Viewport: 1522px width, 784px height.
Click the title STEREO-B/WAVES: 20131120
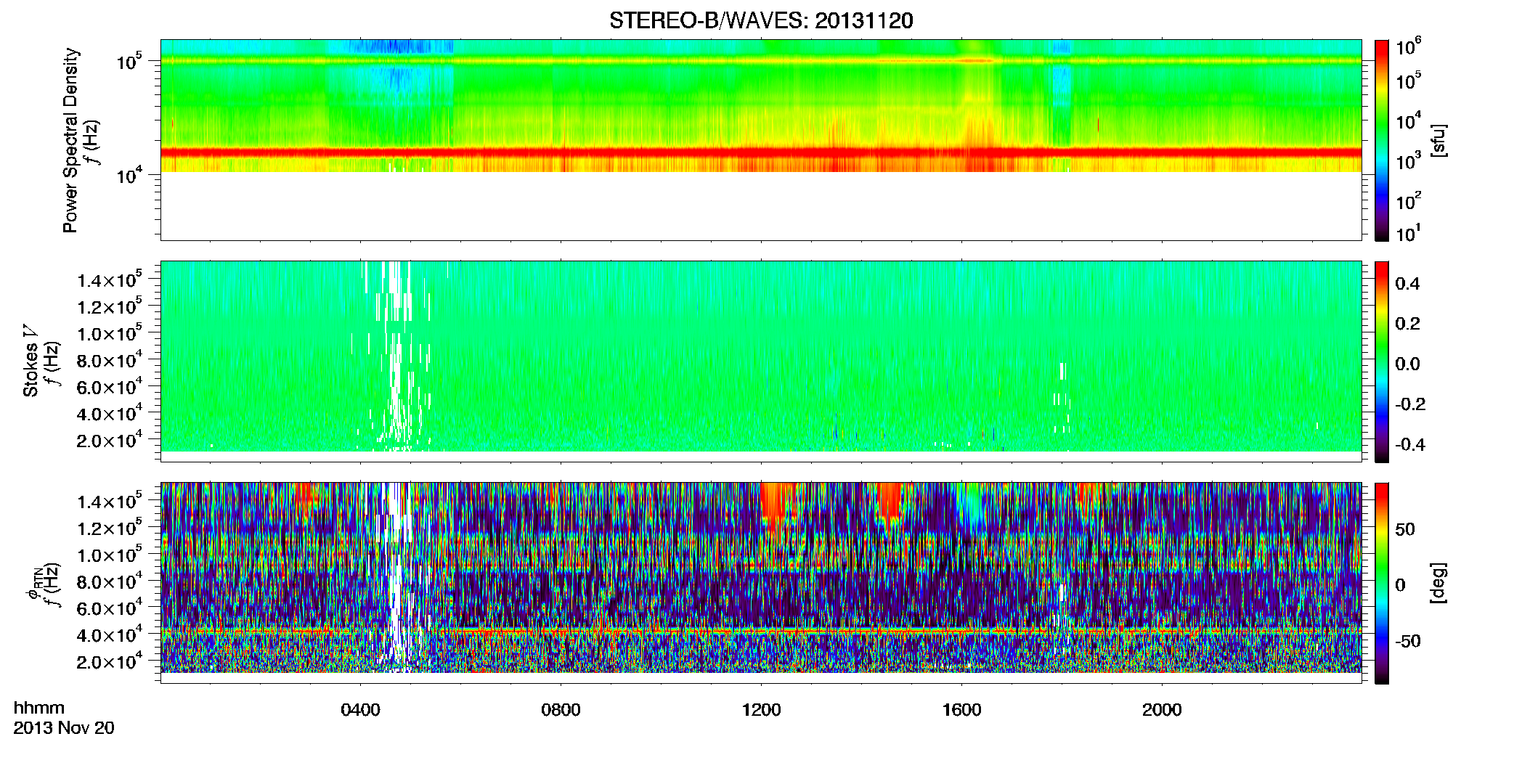[761, 20]
